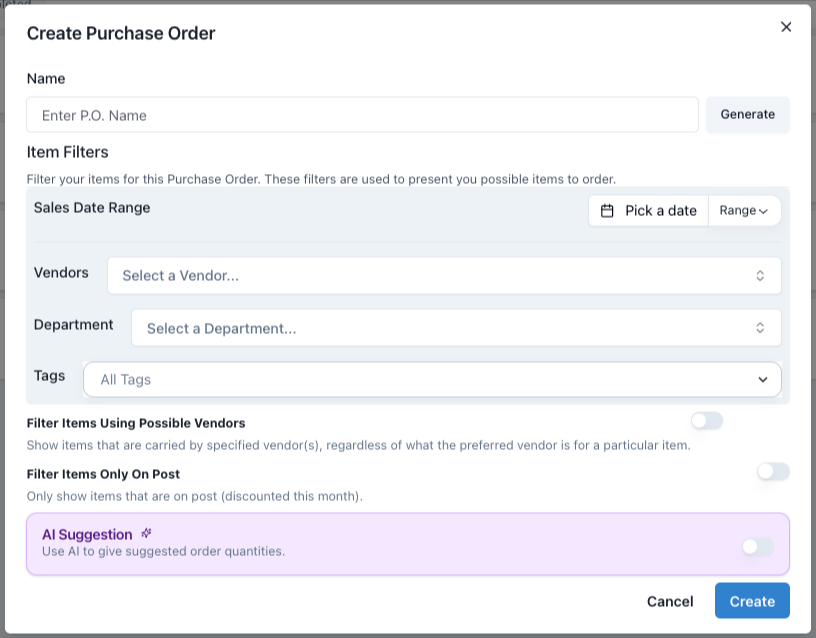Click the Pick a date button
Image resolution: width=816 pixels, height=638 pixels.
pos(649,211)
